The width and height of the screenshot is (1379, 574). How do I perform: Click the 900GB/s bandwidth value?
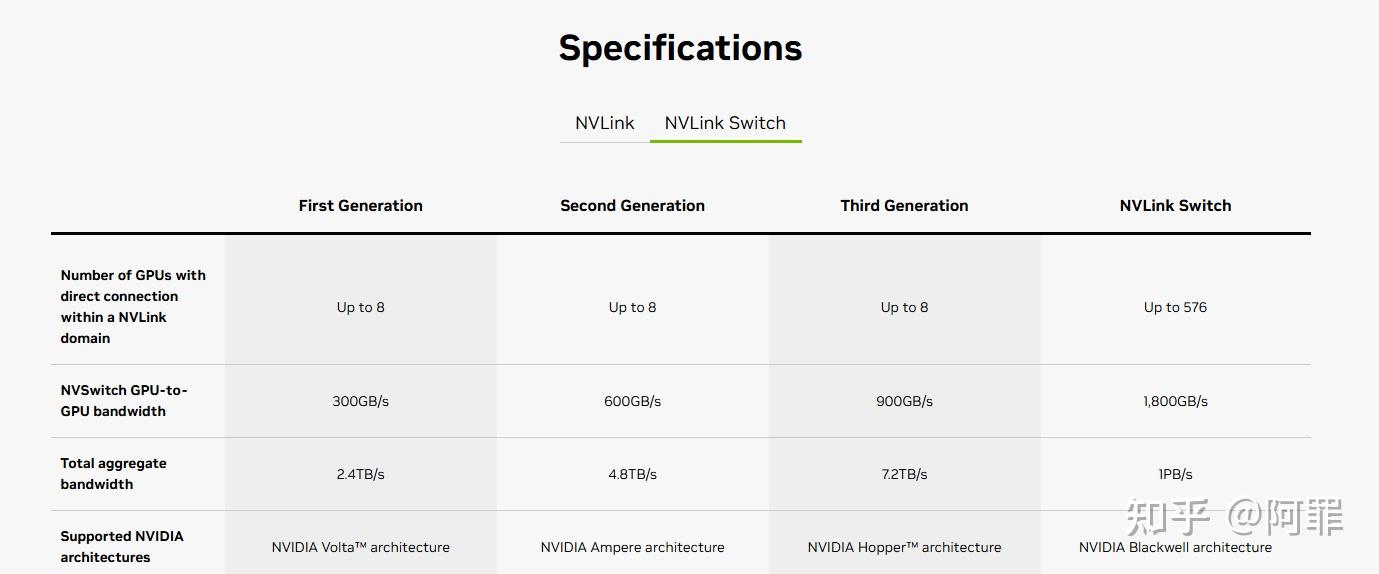(x=904, y=401)
